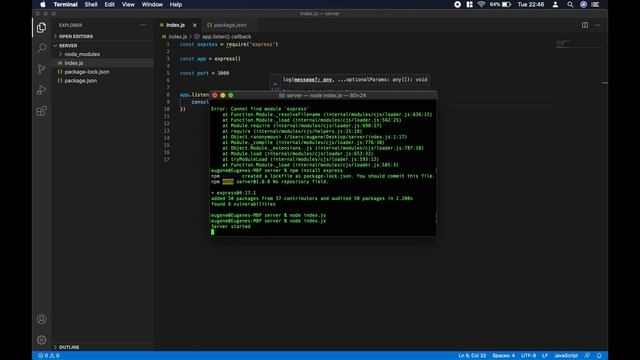640x360 pixels.
Task: Click the Terminal window title bar
Action: click(322, 95)
